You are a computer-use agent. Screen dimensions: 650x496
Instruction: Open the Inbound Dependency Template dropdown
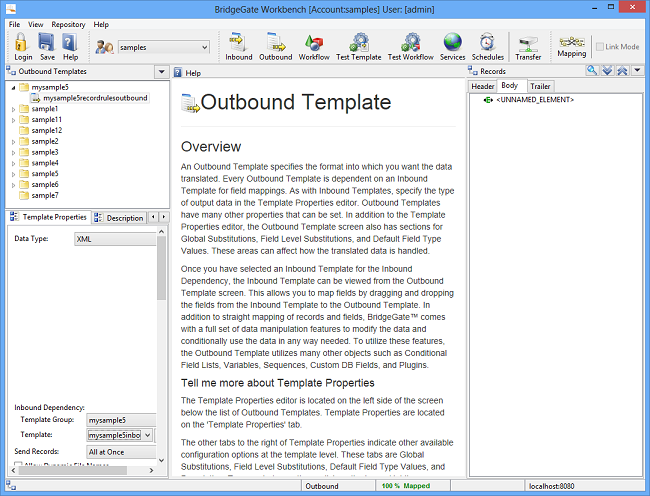[x=148, y=435]
